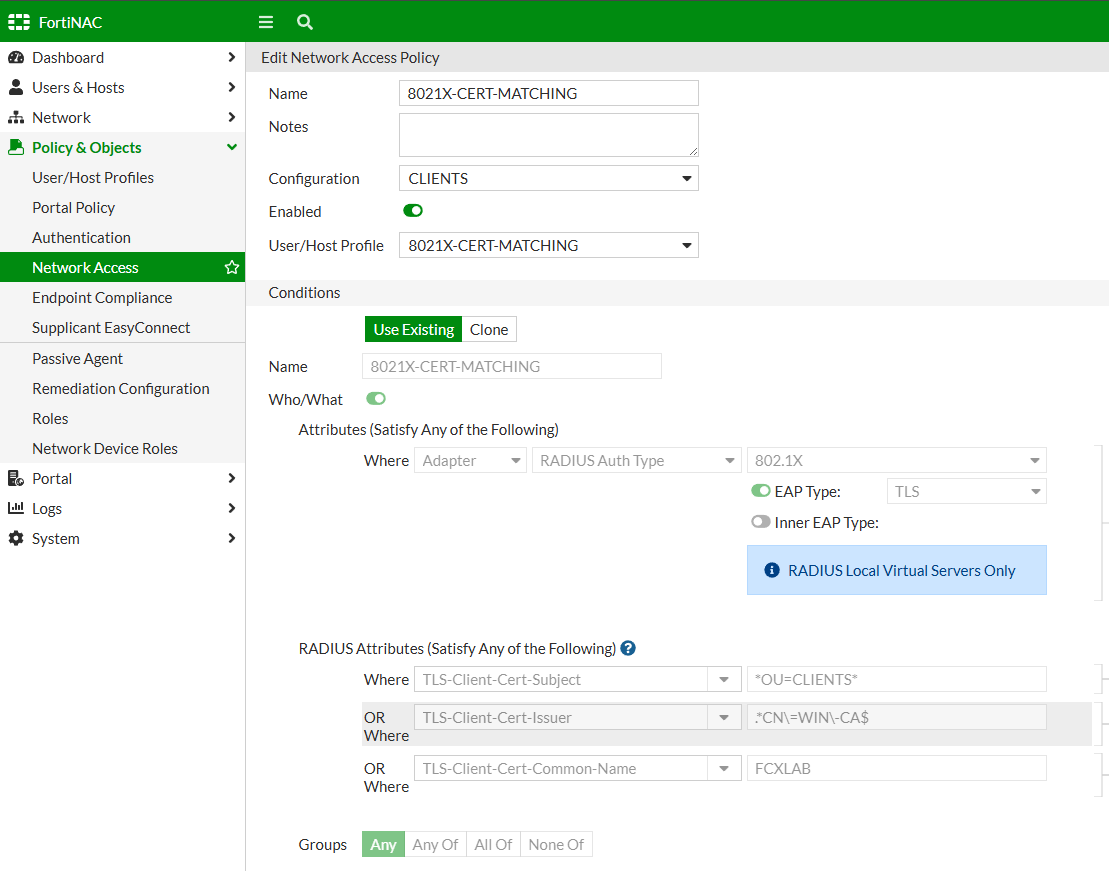This screenshot has height=871, width=1109.
Task: Open the 802.1X value dropdown
Action: click(897, 461)
